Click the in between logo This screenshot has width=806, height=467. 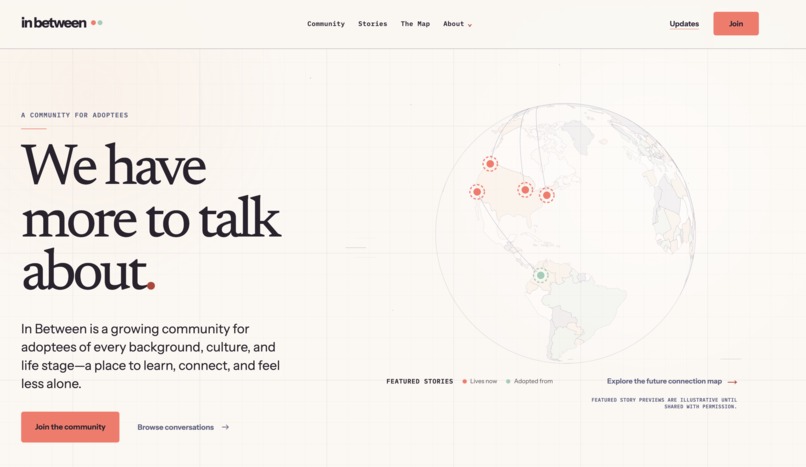(x=62, y=23)
